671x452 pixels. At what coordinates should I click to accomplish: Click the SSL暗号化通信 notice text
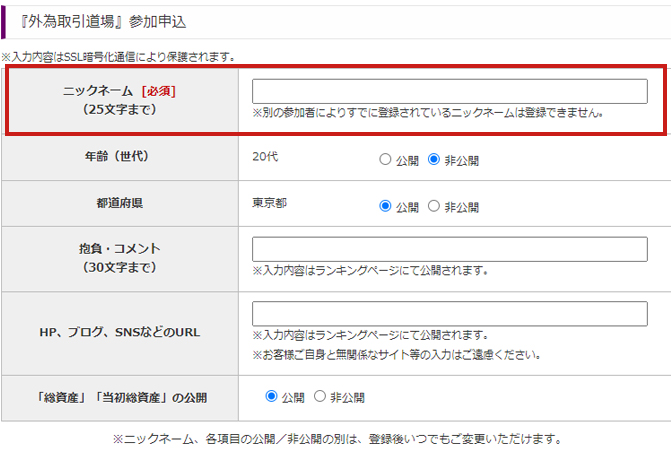119,56
